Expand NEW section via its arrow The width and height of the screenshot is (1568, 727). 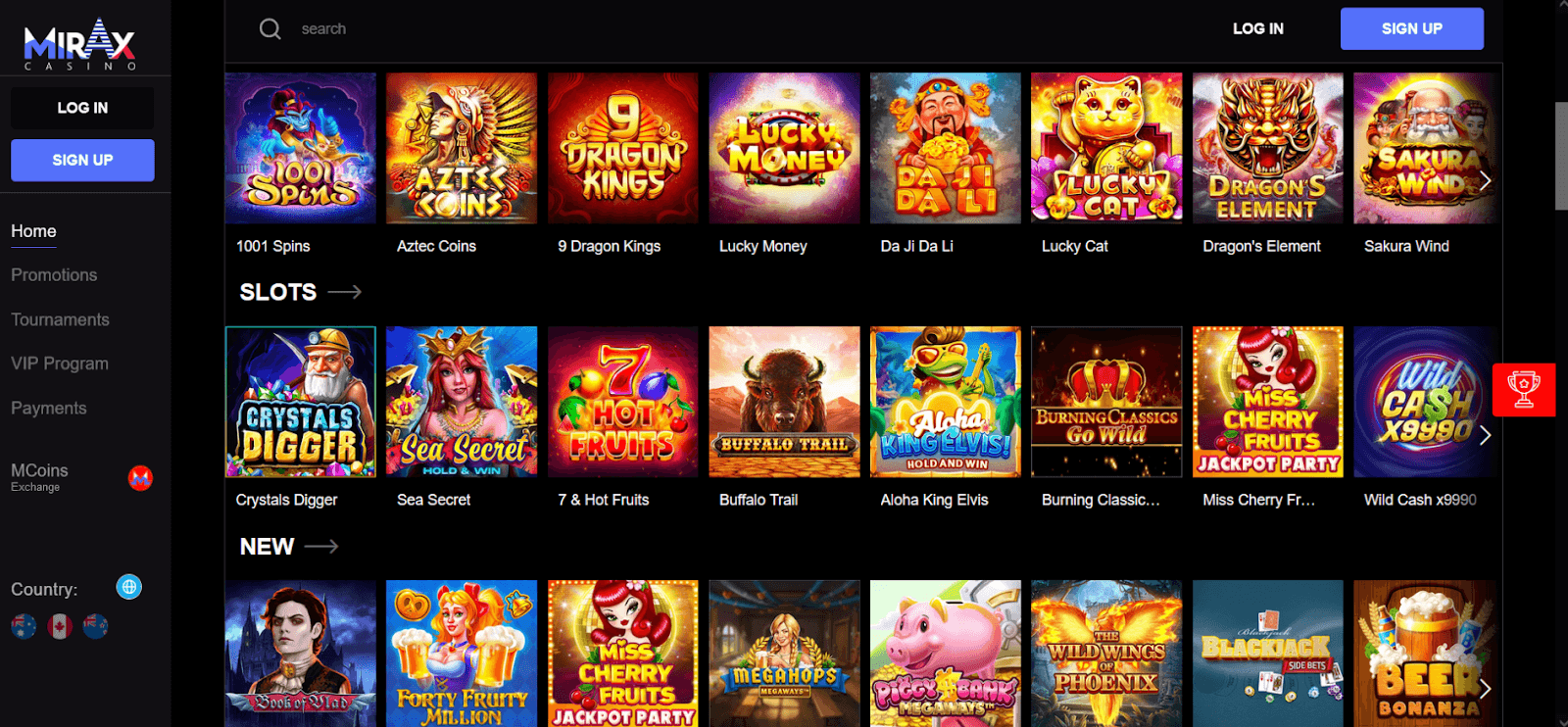click(x=321, y=547)
